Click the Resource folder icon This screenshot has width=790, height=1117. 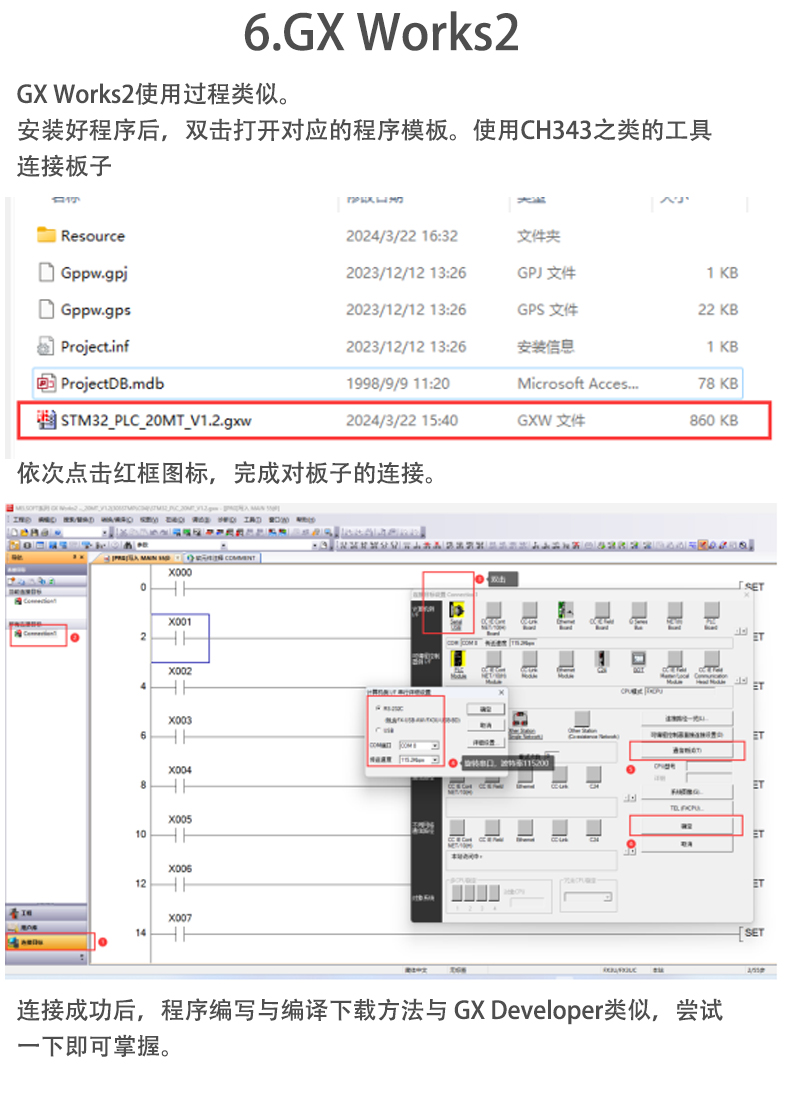(46, 236)
